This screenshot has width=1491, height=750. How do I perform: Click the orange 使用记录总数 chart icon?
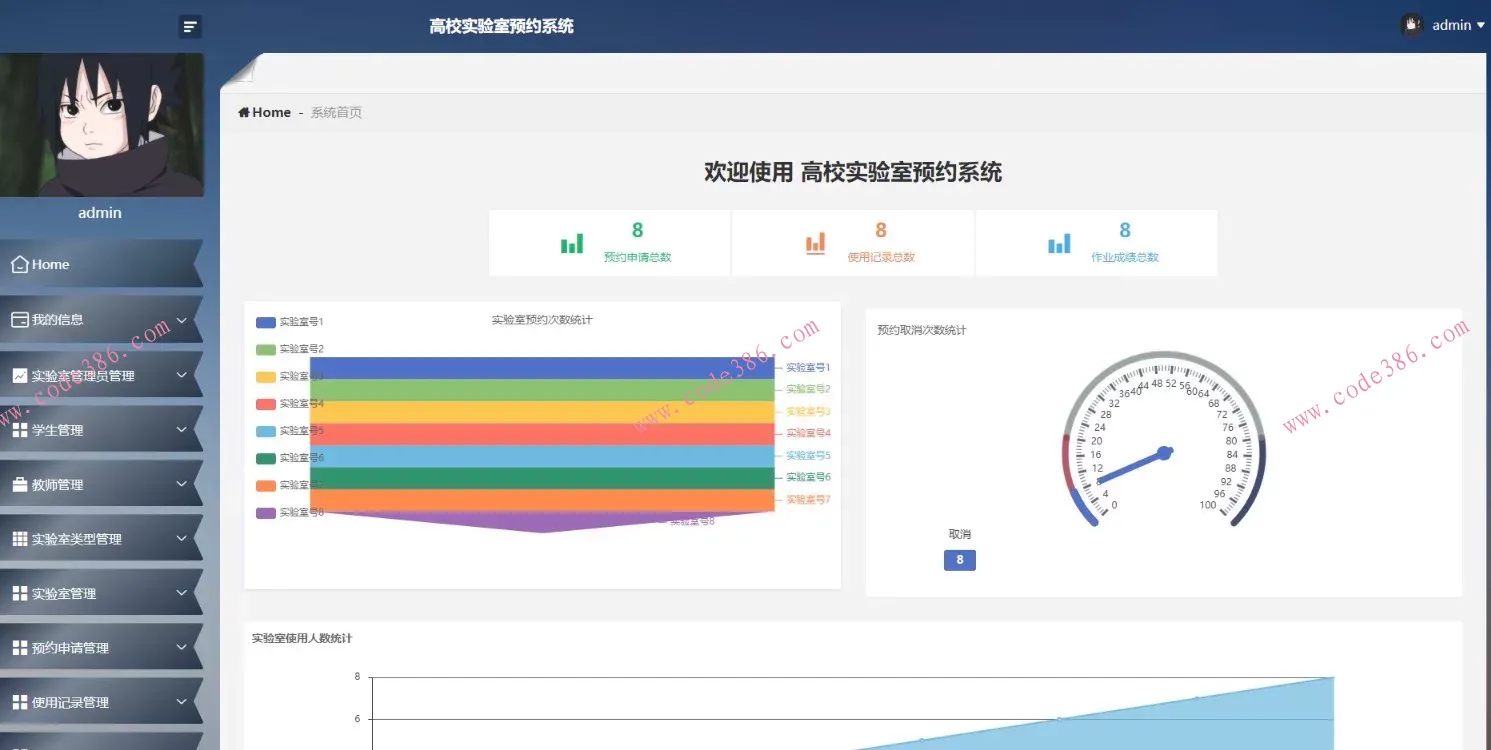pos(816,243)
